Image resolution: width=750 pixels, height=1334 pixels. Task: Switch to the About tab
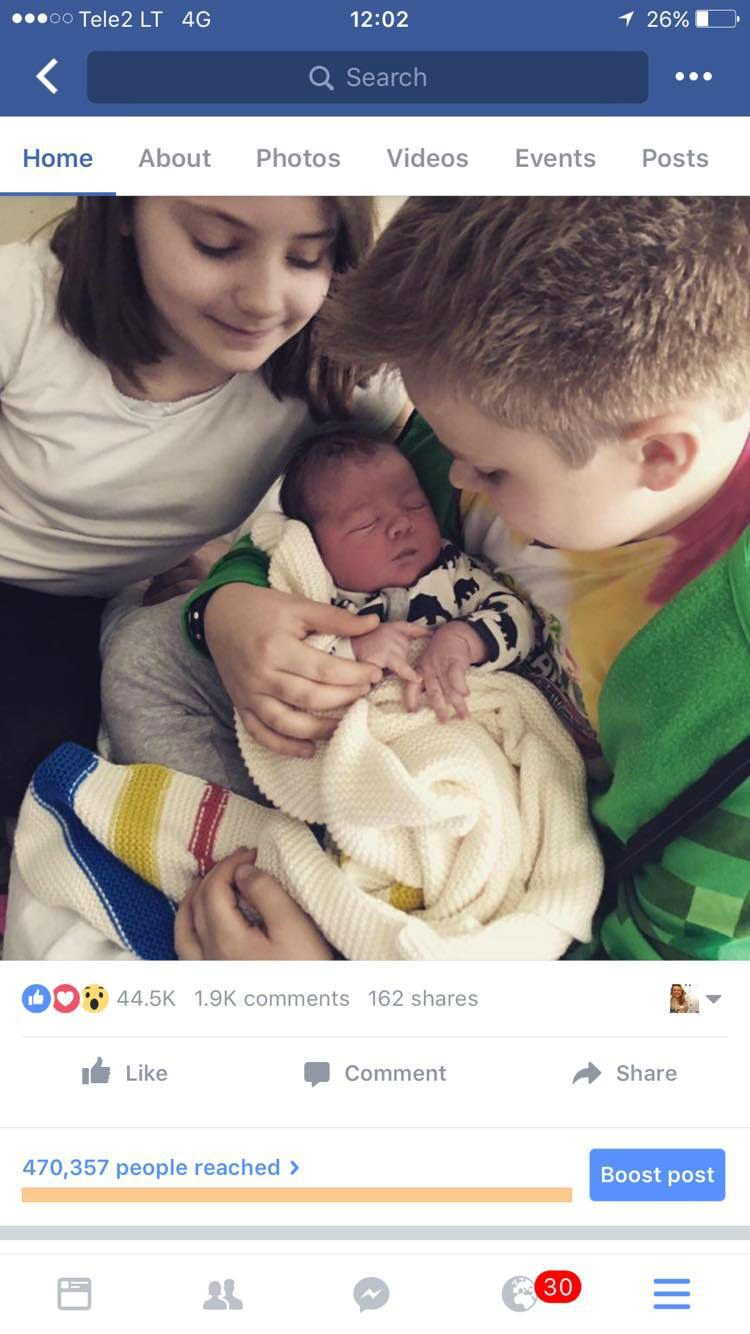(175, 158)
